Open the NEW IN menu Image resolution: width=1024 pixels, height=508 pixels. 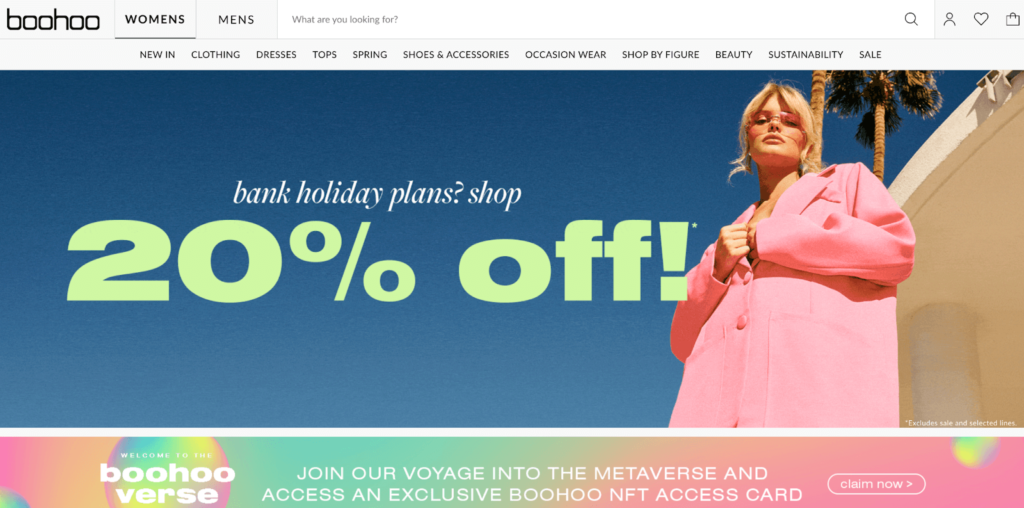click(157, 55)
